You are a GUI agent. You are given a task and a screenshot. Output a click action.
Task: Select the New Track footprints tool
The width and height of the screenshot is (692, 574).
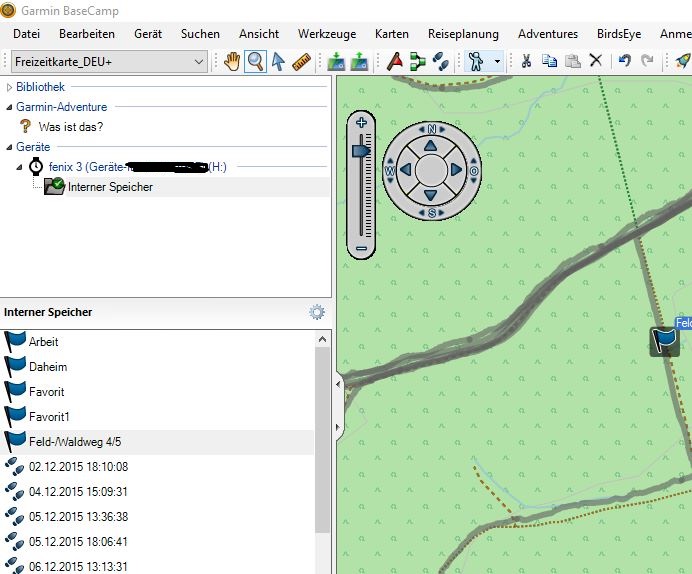click(x=440, y=61)
